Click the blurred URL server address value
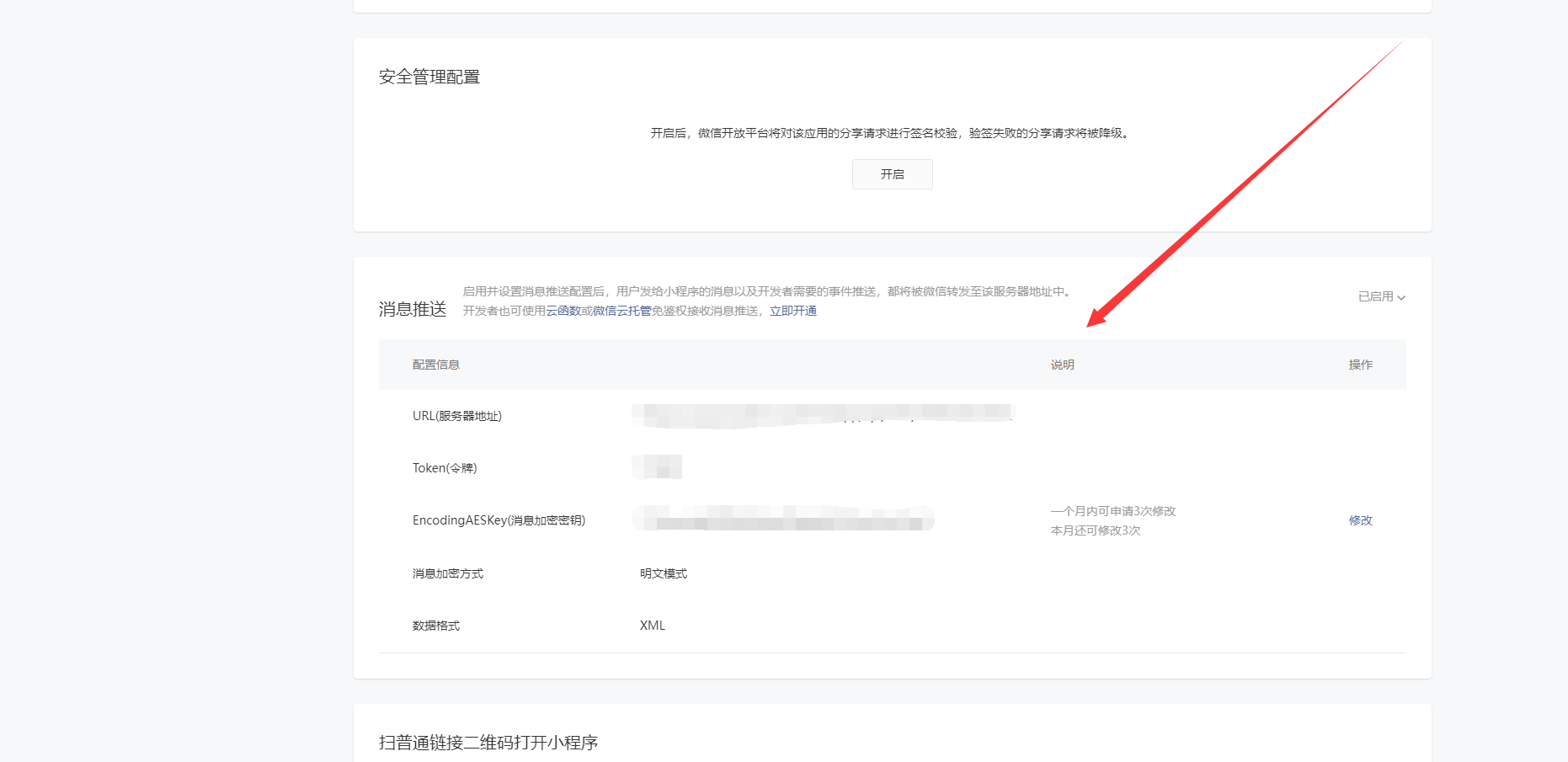 pyautogui.click(x=821, y=414)
